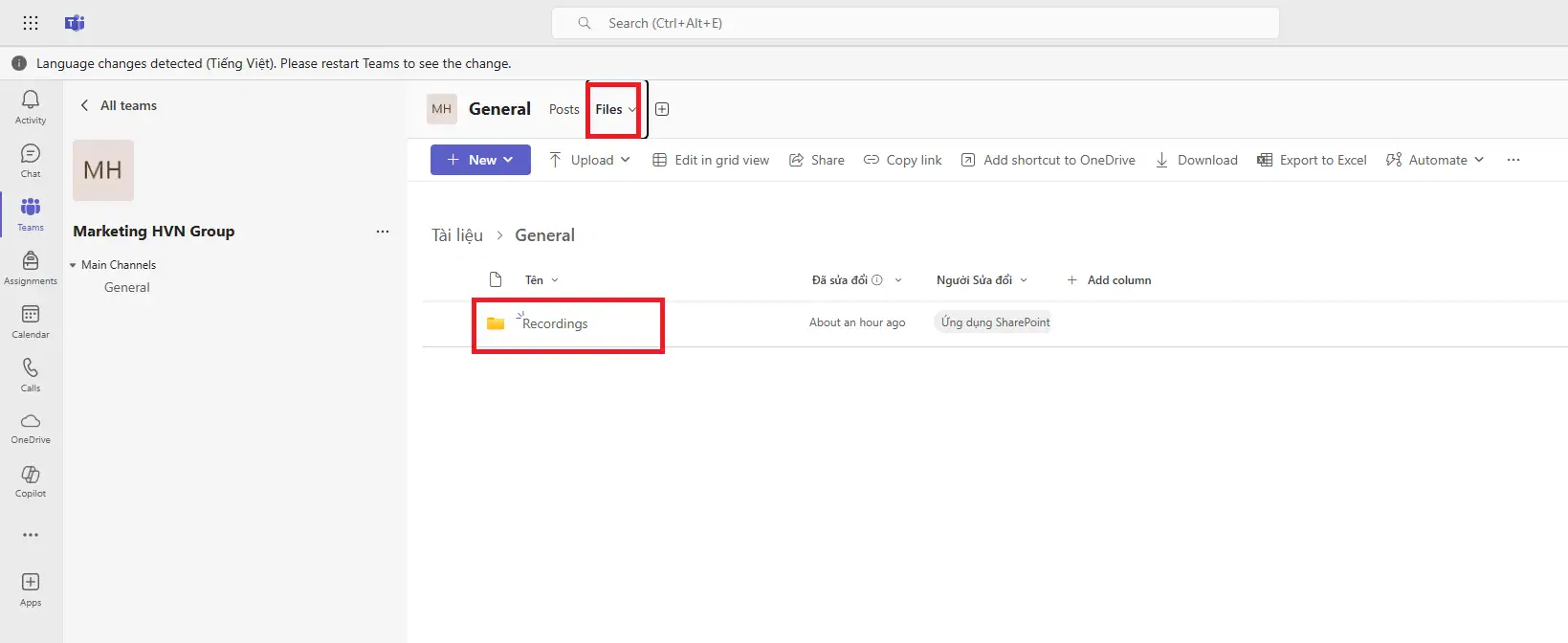Switch to the Posts tab
1568x643 pixels.
(563, 109)
